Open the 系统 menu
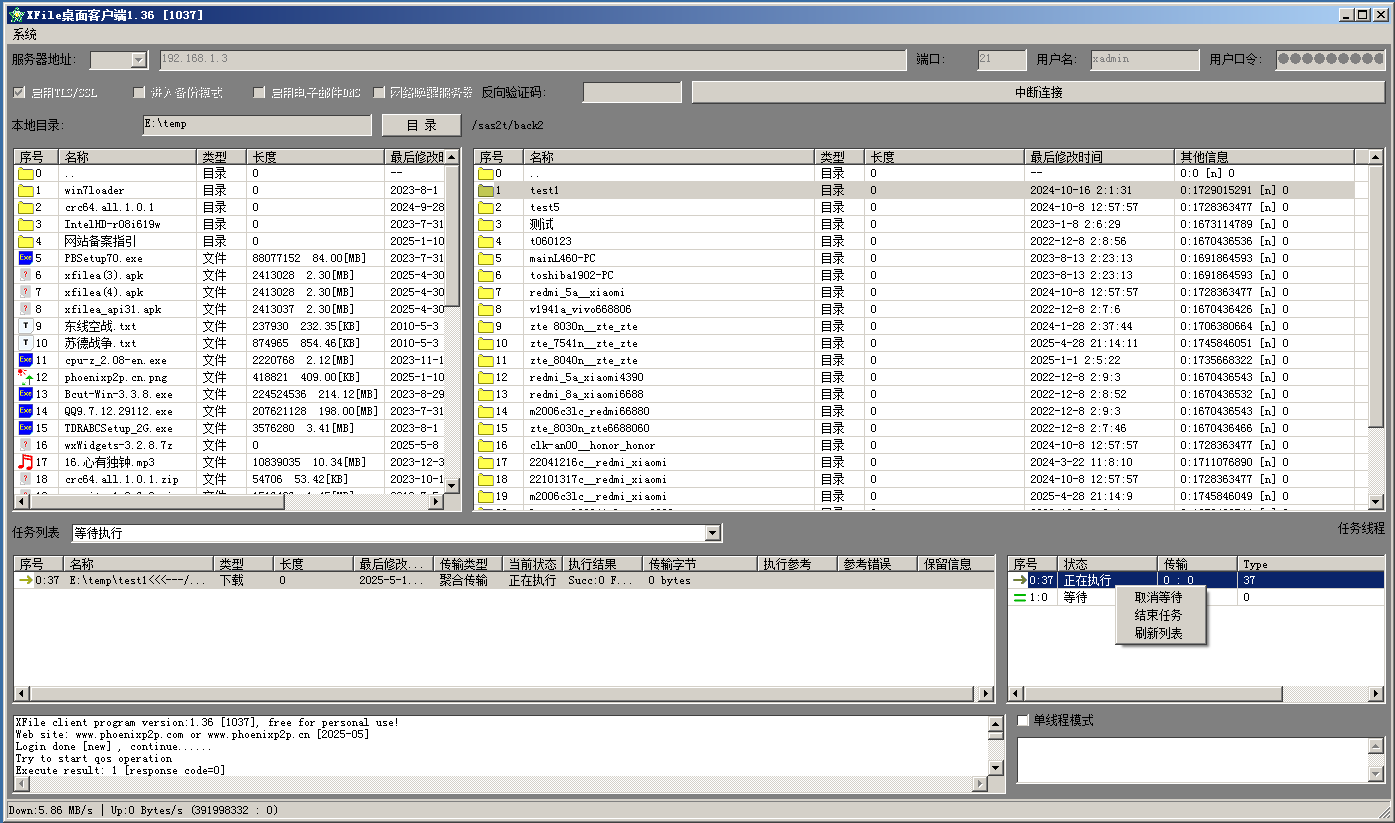This screenshot has width=1395, height=823. click(x=25, y=34)
